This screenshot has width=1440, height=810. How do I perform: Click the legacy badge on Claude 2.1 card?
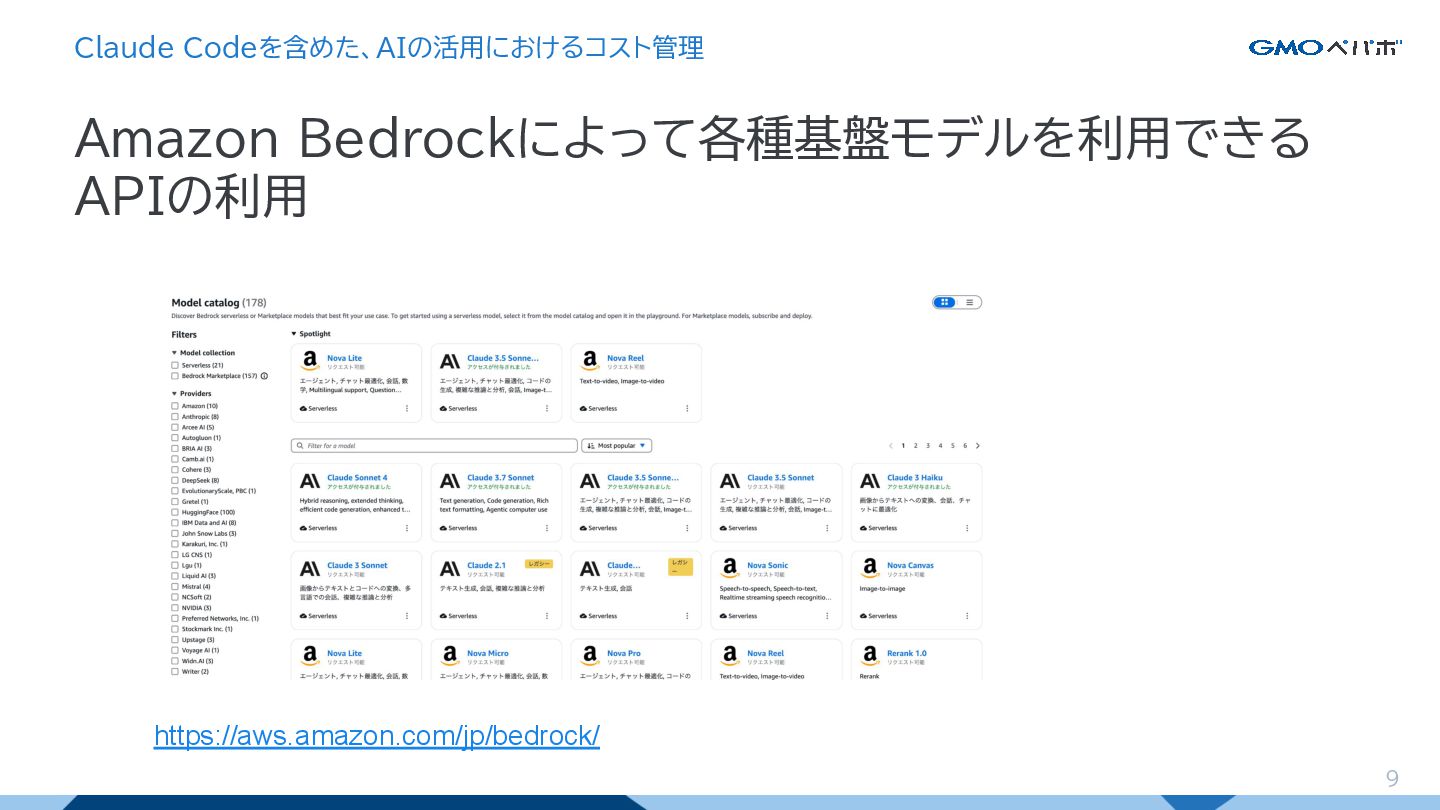pos(539,564)
